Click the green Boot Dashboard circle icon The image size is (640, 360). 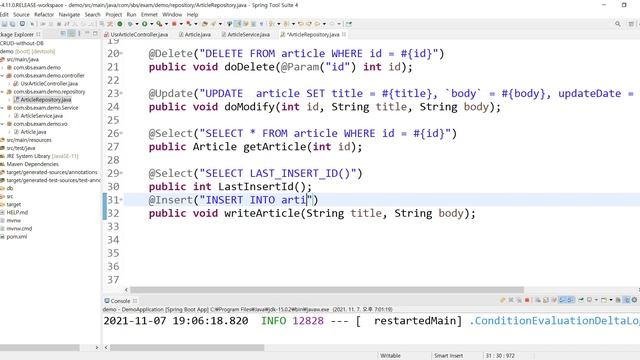point(120,24)
